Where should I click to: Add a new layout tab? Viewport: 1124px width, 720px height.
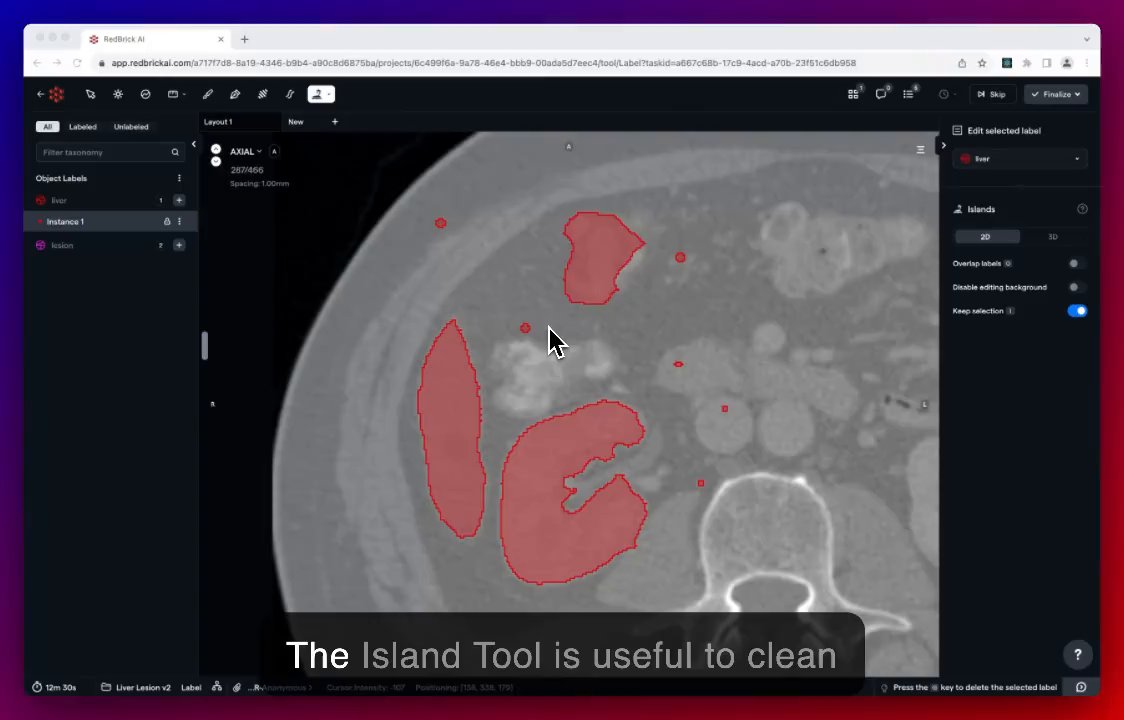pos(335,122)
